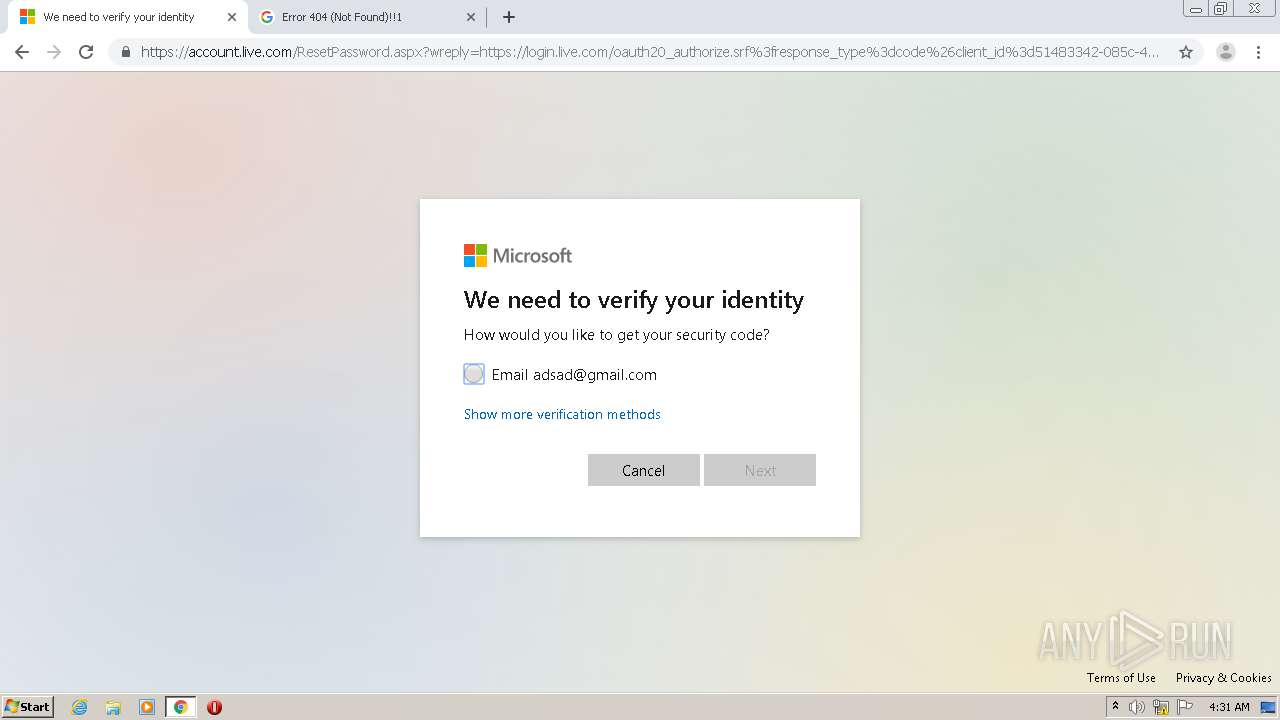
Task: Open Action Center flag icon
Action: pyautogui.click(x=1185, y=707)
